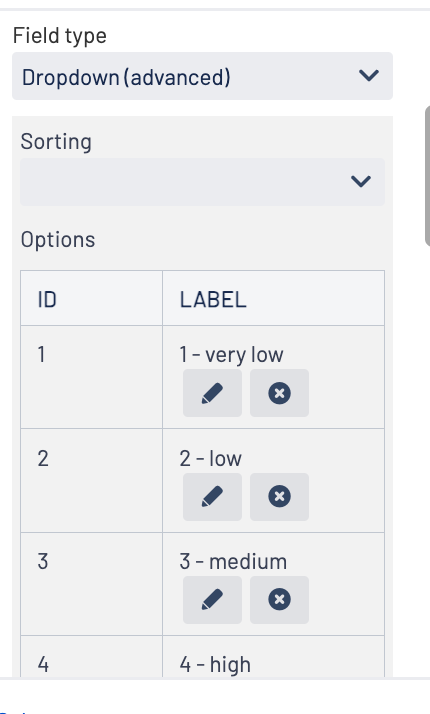This screenshot has height=714, width=430.
Task: Click the Options section heading
Action: tap(58, 240)
